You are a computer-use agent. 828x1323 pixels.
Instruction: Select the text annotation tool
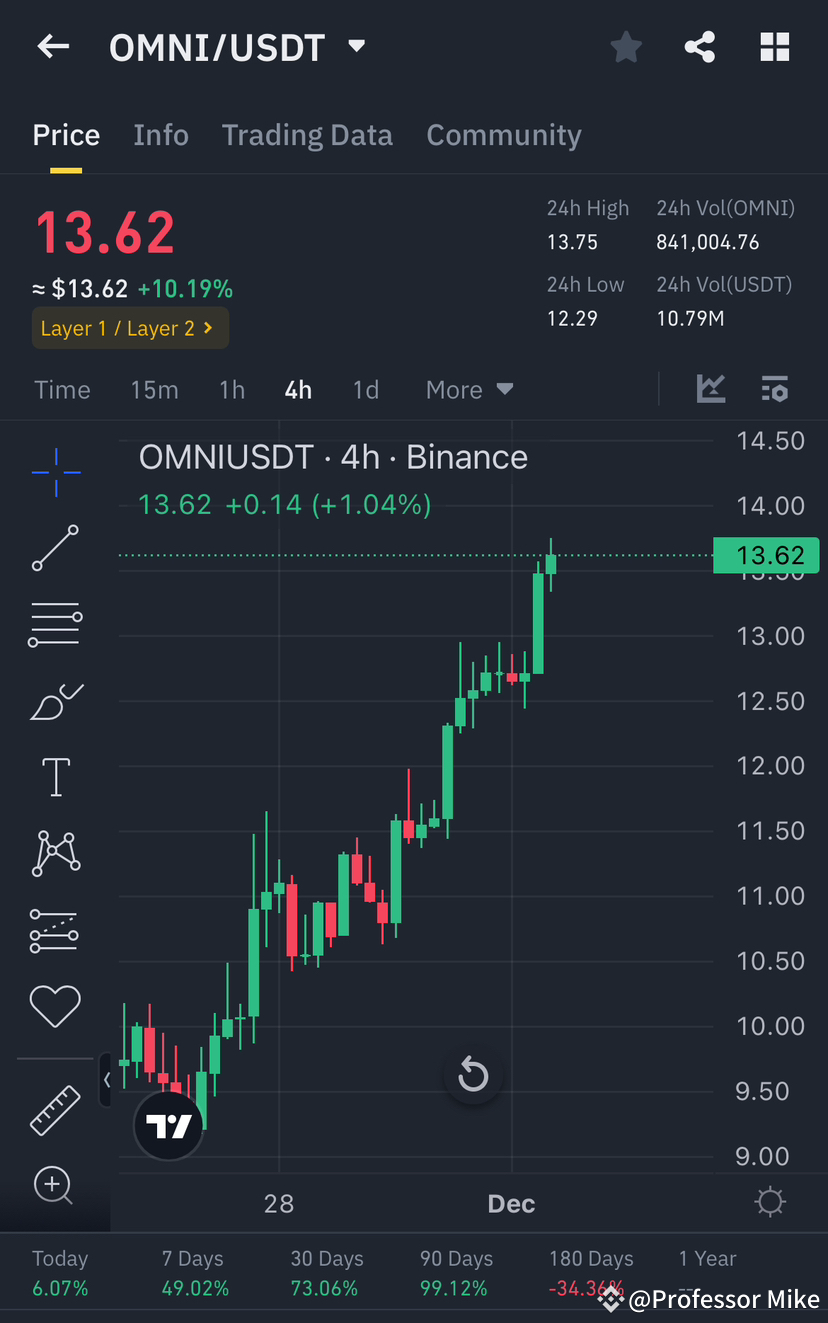click(55, 777)
